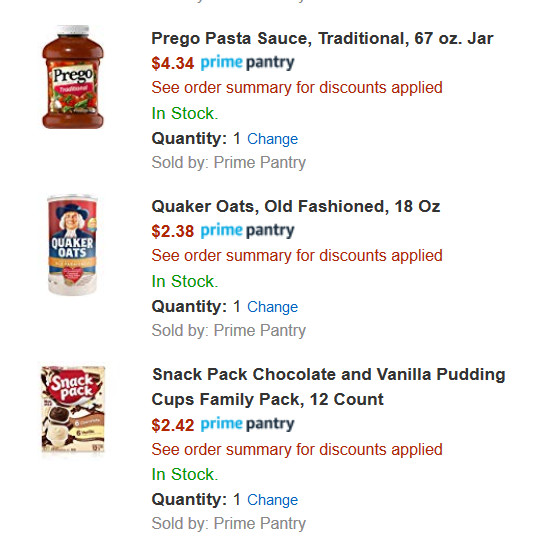
Task: Click the $4.34 price of Prego sauce
Action: (173, 64)
